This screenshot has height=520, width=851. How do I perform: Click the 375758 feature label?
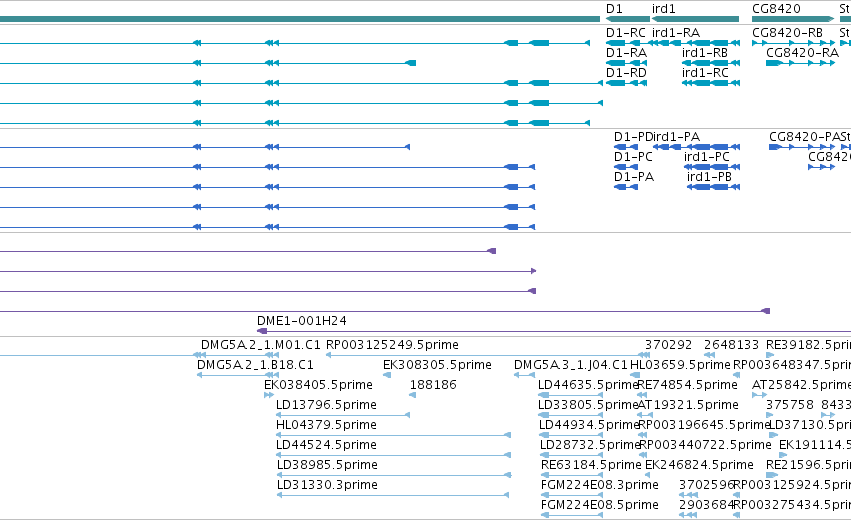pos(790,405)
